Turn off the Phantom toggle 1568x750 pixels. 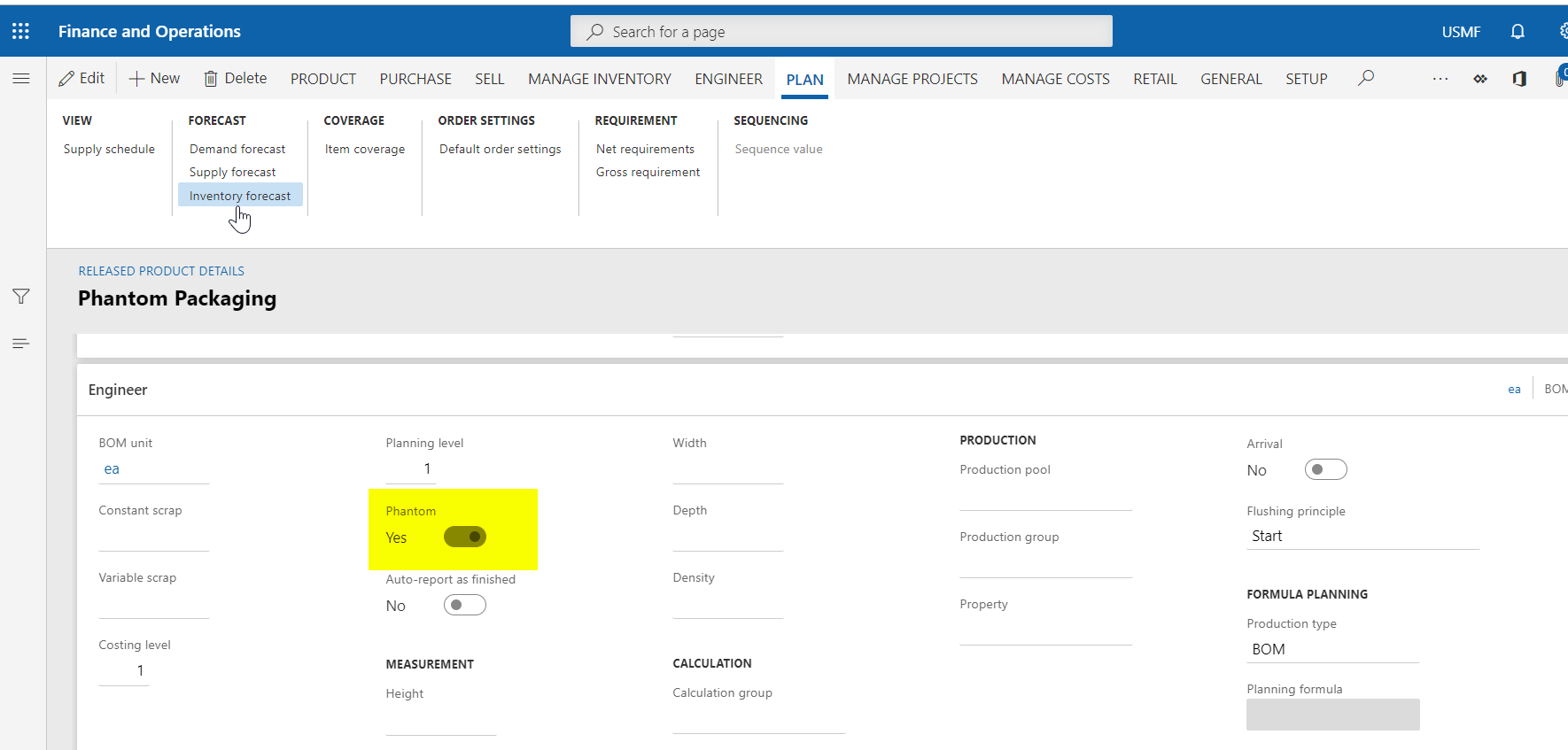pyautogui.click(x=465, y=537)
